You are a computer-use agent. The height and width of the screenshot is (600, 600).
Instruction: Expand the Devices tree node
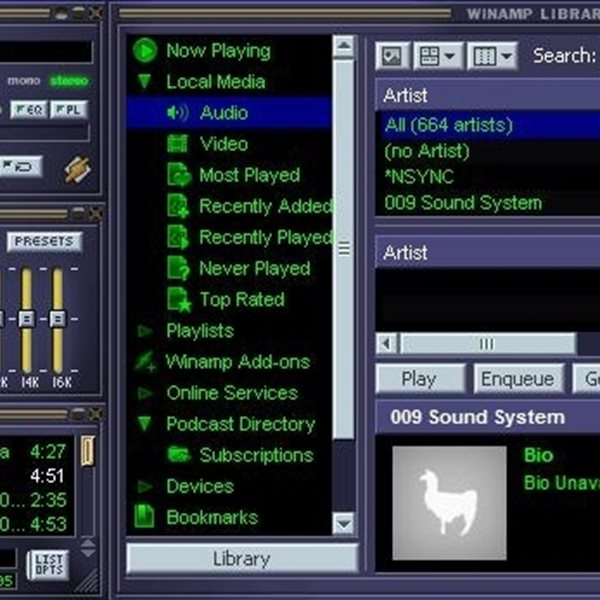pos(145,486)
